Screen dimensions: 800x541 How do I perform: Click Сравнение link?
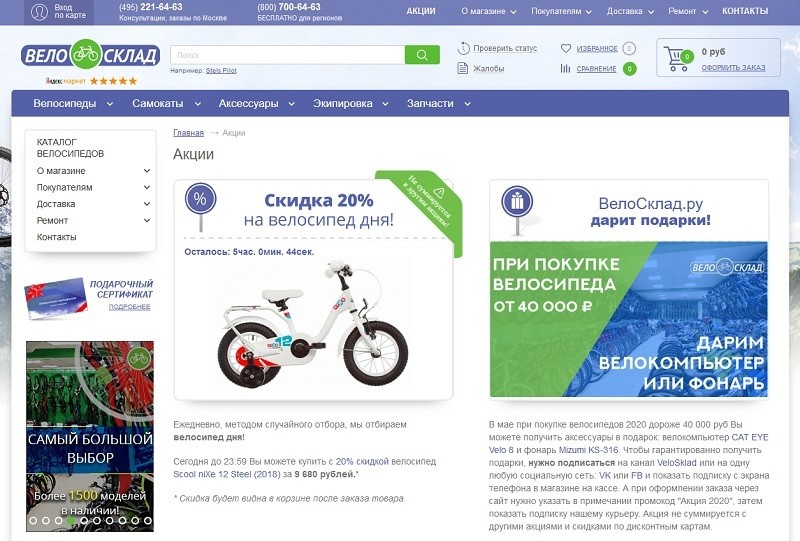596,69
